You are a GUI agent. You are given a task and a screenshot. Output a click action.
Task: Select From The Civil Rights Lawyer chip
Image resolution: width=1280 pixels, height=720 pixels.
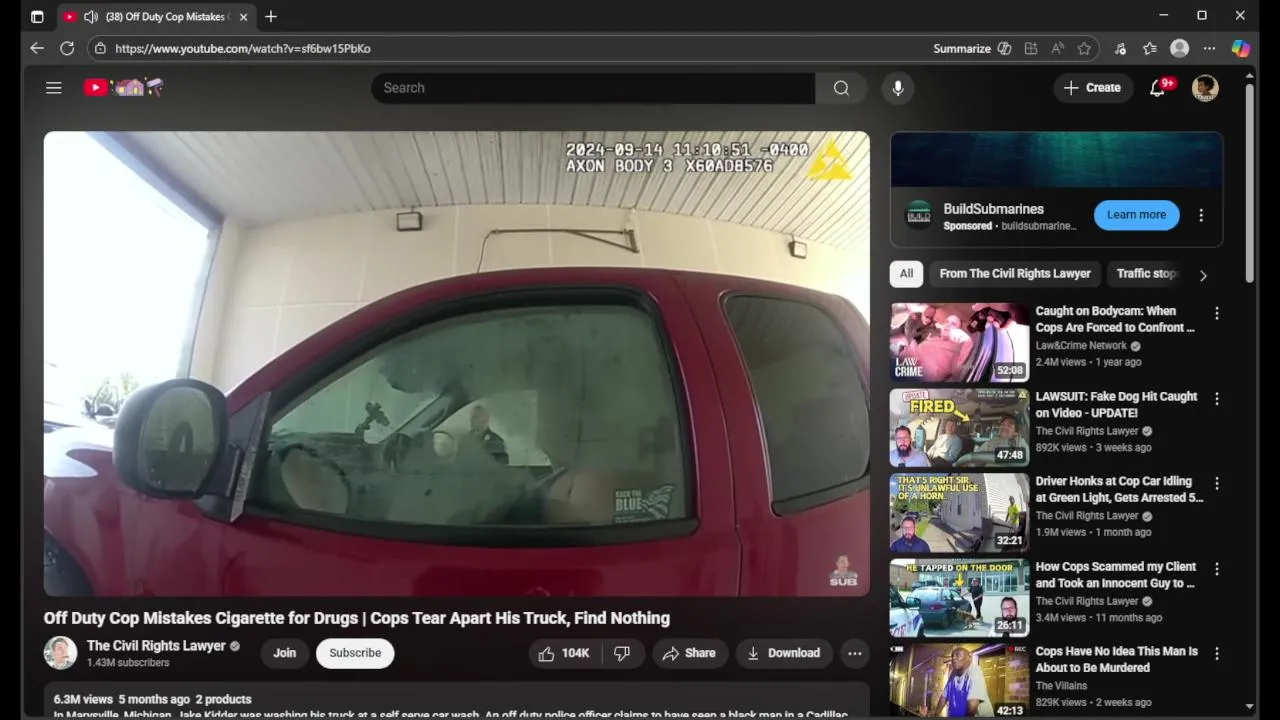[x=1015, y=274]
